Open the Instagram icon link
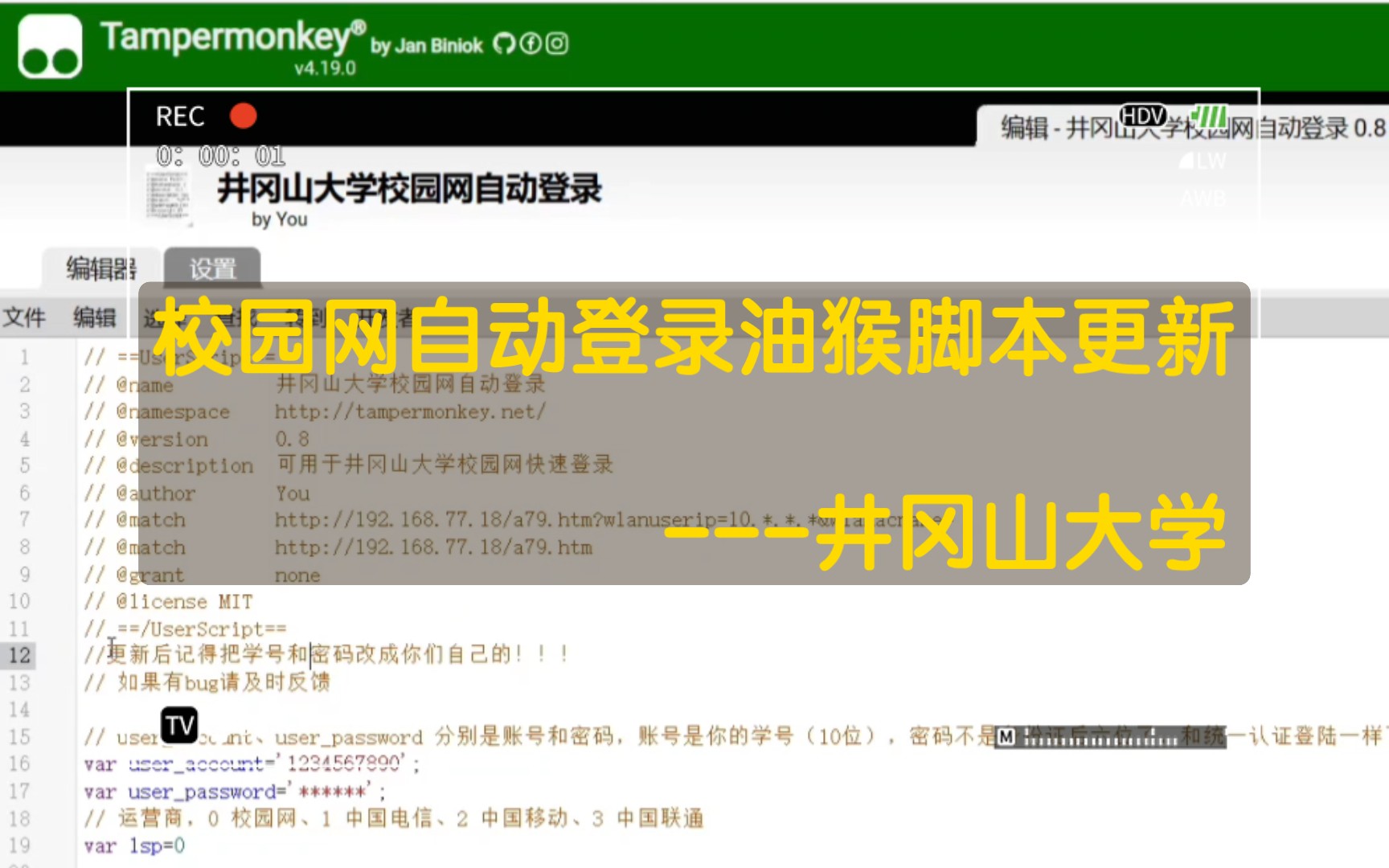Image resolution: width=1389 pixels, height=868 pixels. coord(557,43)
